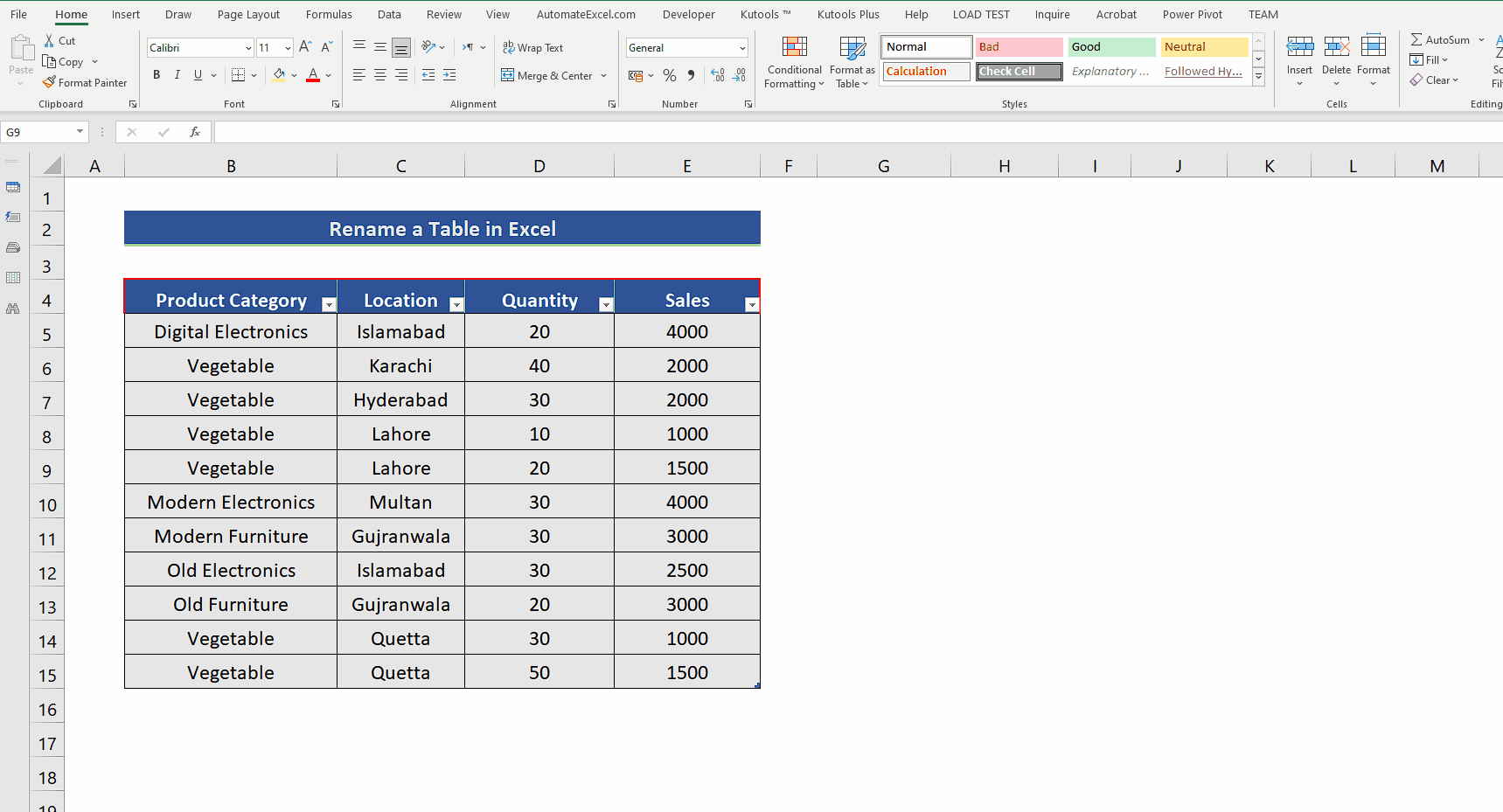Apply Percent number format

coord(670,75)
